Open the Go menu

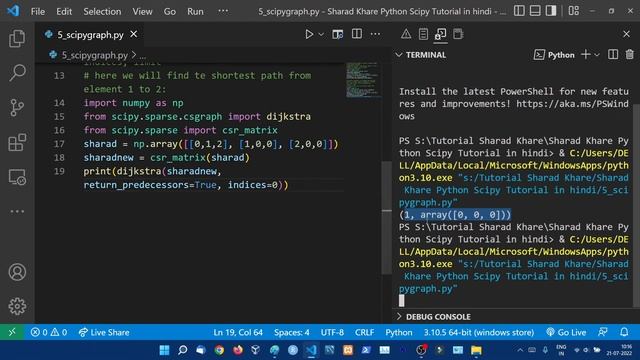[x=169, y=11]
